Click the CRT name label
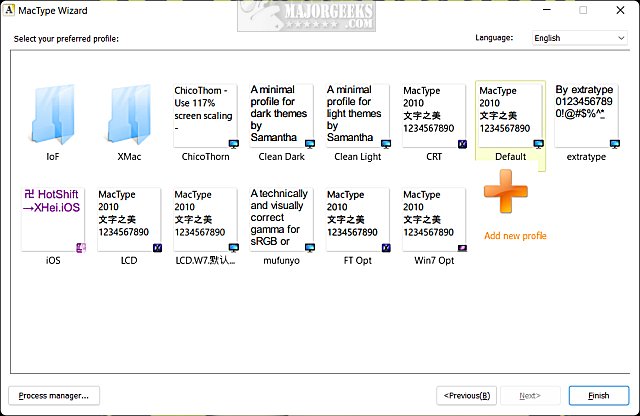The image size is (640, 416). [434, 157]
